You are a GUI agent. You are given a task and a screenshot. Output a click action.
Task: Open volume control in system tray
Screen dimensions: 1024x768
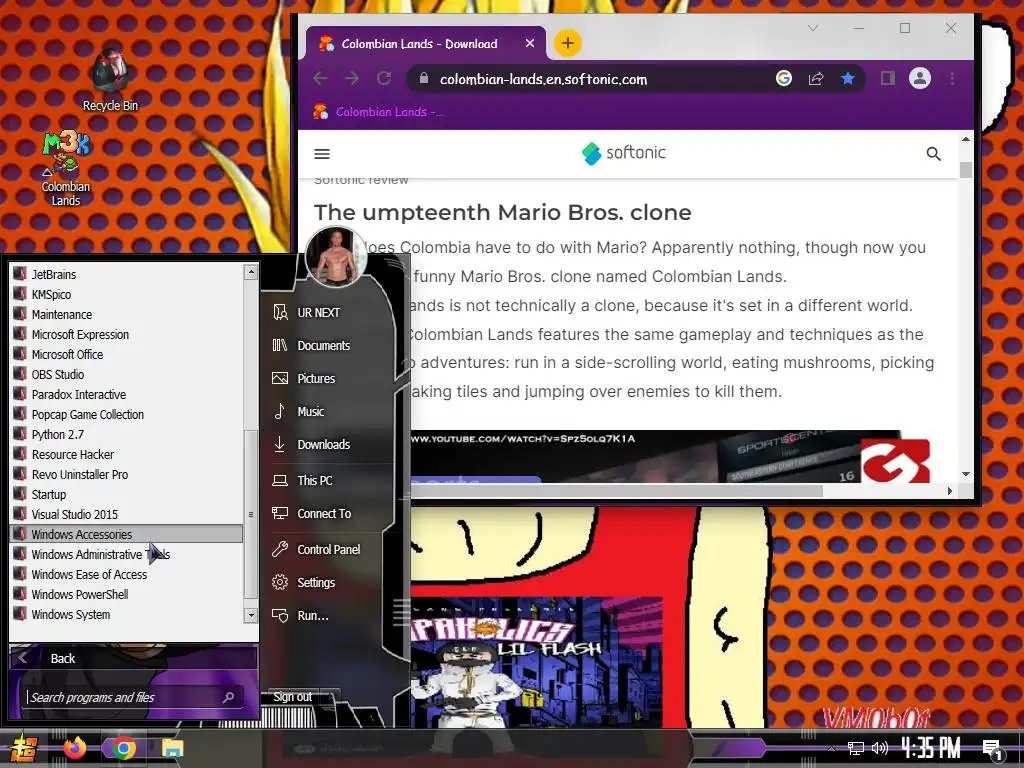tap(880, 748)
